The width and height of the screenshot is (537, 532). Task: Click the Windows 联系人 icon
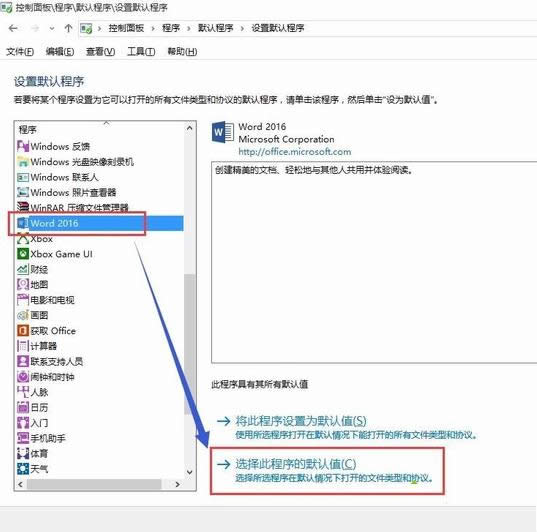coord(23,177)
